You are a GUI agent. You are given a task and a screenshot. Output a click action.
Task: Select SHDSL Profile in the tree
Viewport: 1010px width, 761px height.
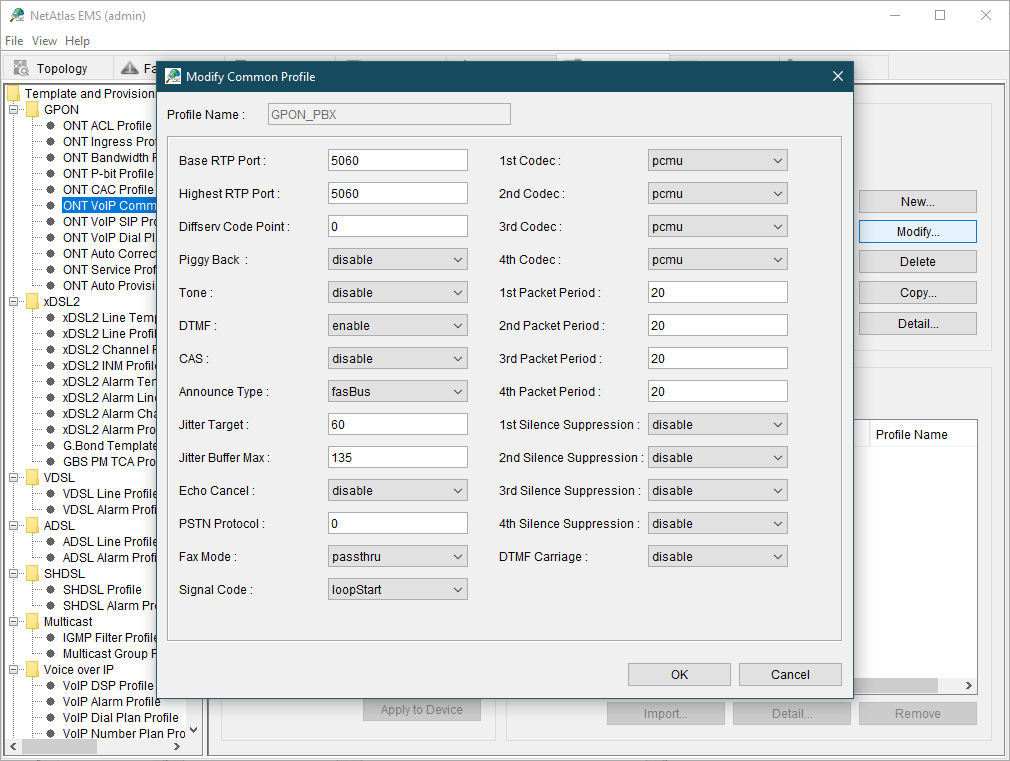(x=102, y=590)
